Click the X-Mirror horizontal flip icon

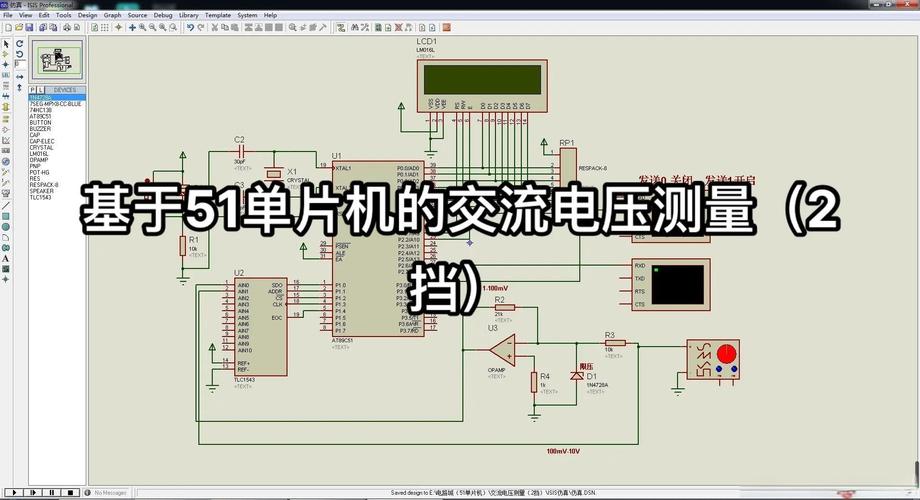(x=19, y=77)
